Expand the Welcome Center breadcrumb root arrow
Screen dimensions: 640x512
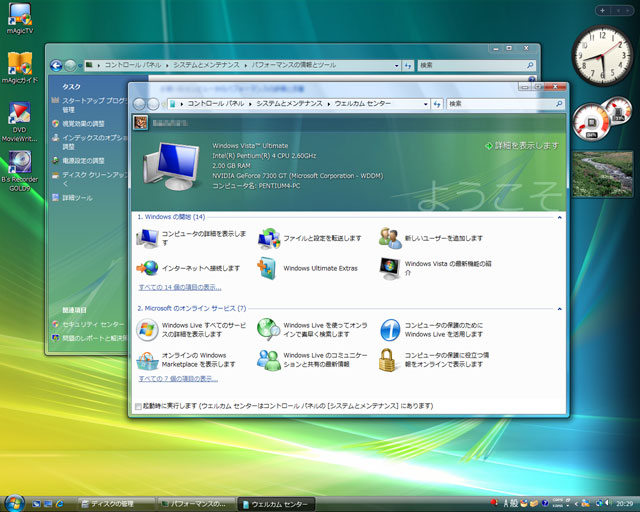[x=182, y=104]
